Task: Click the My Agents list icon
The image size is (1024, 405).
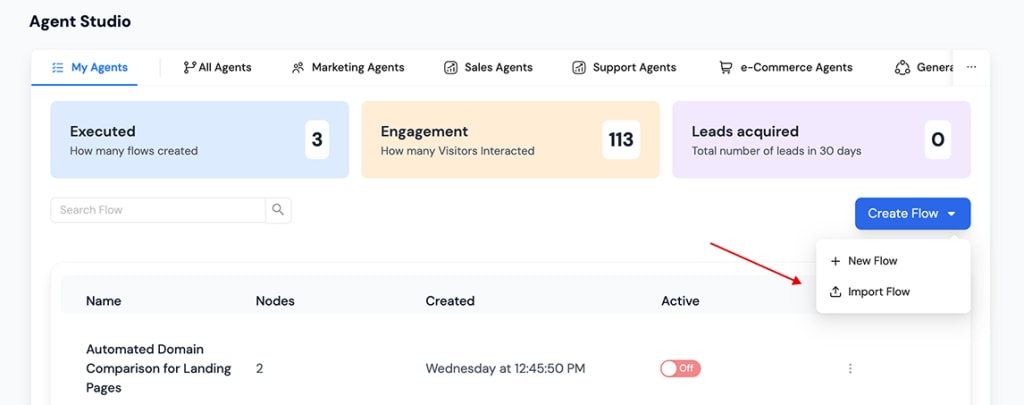Action: 57,68
